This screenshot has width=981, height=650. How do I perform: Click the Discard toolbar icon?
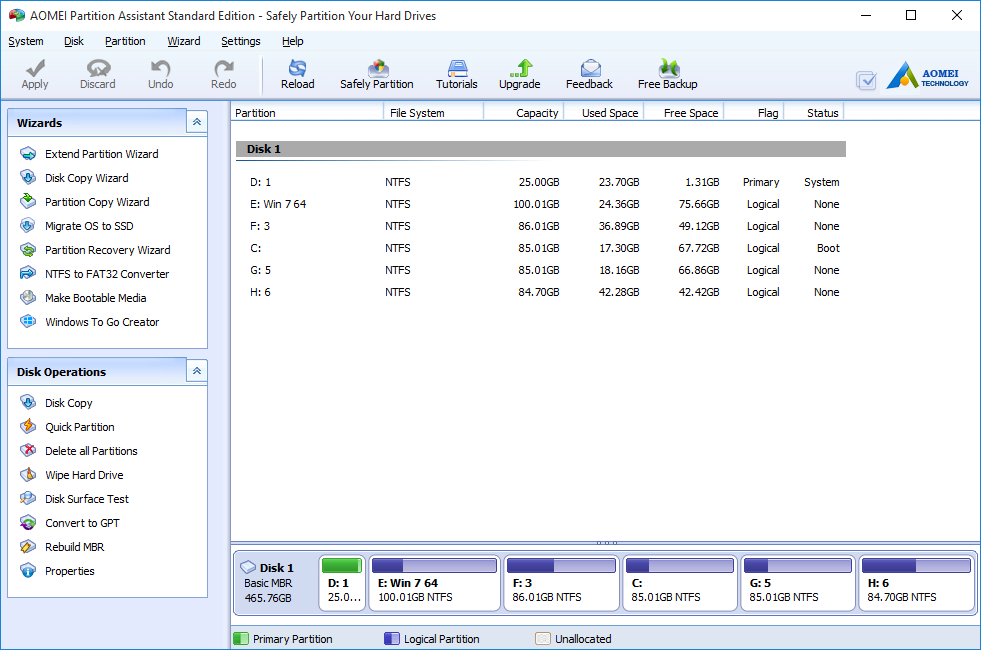[x=98, y=68]
